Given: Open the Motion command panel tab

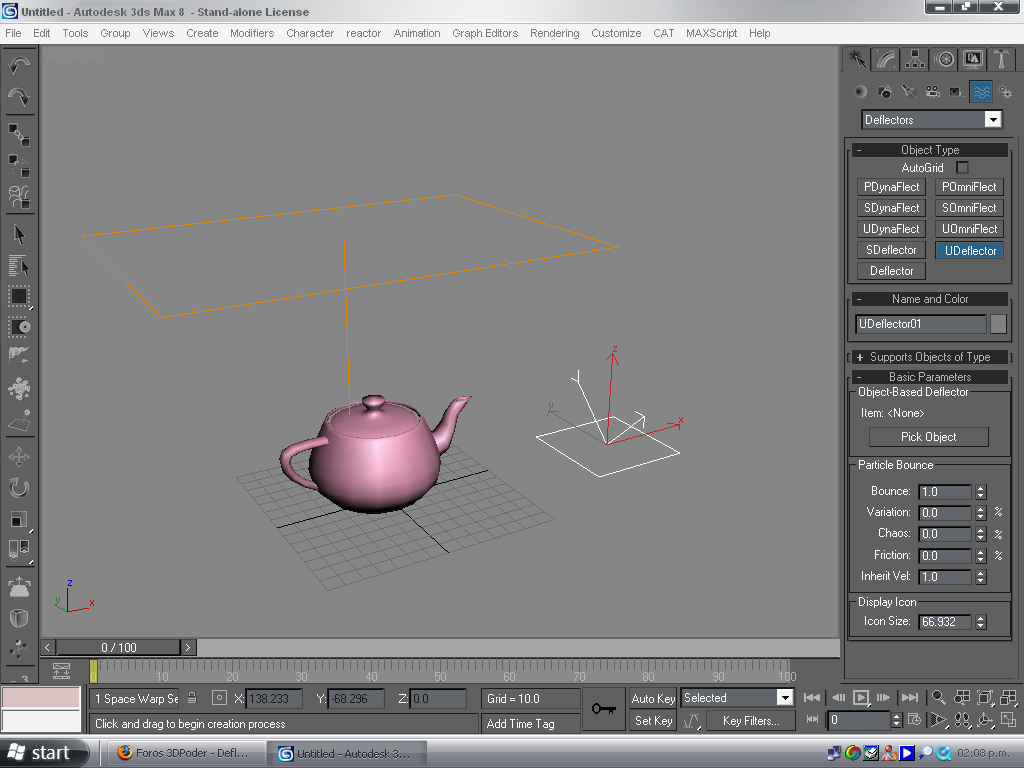Looking at the screenshot, I should coord(944,59).
